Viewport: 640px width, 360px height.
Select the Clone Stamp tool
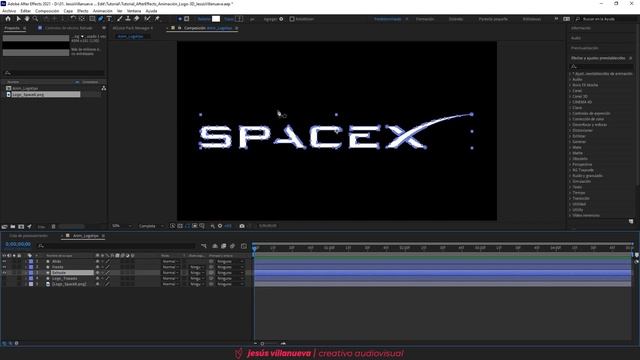click(128, 19)
